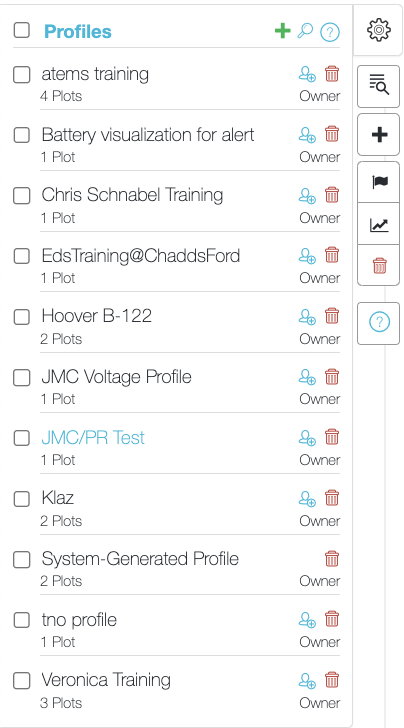Tick the Veronica Training checkbox
This screenshot has width=404, height=728.
[21, 681]
